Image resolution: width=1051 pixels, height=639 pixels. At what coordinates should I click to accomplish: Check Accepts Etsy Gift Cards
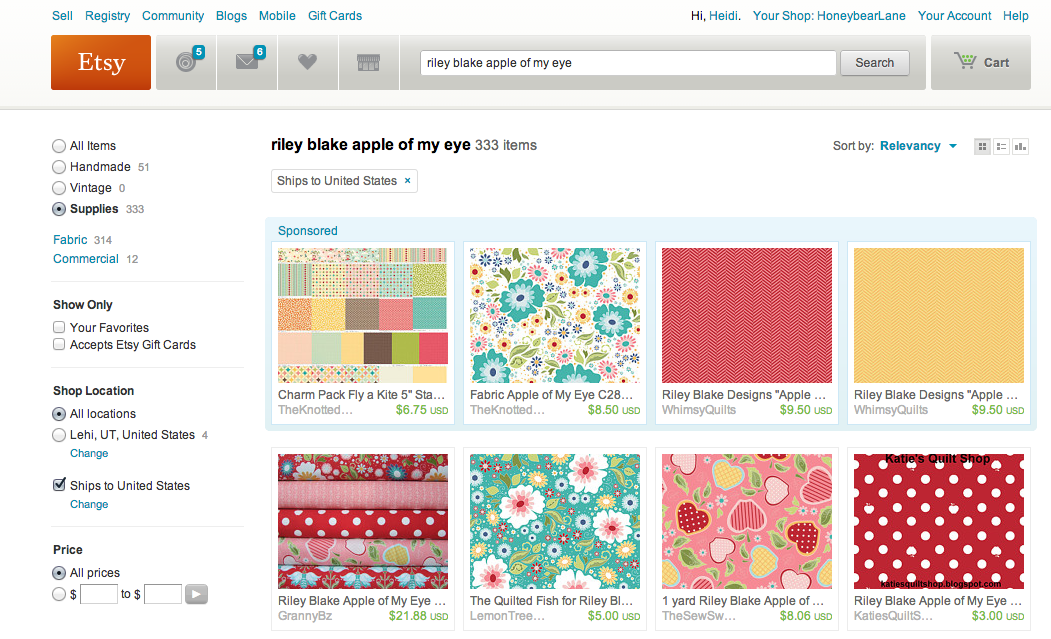59,345
